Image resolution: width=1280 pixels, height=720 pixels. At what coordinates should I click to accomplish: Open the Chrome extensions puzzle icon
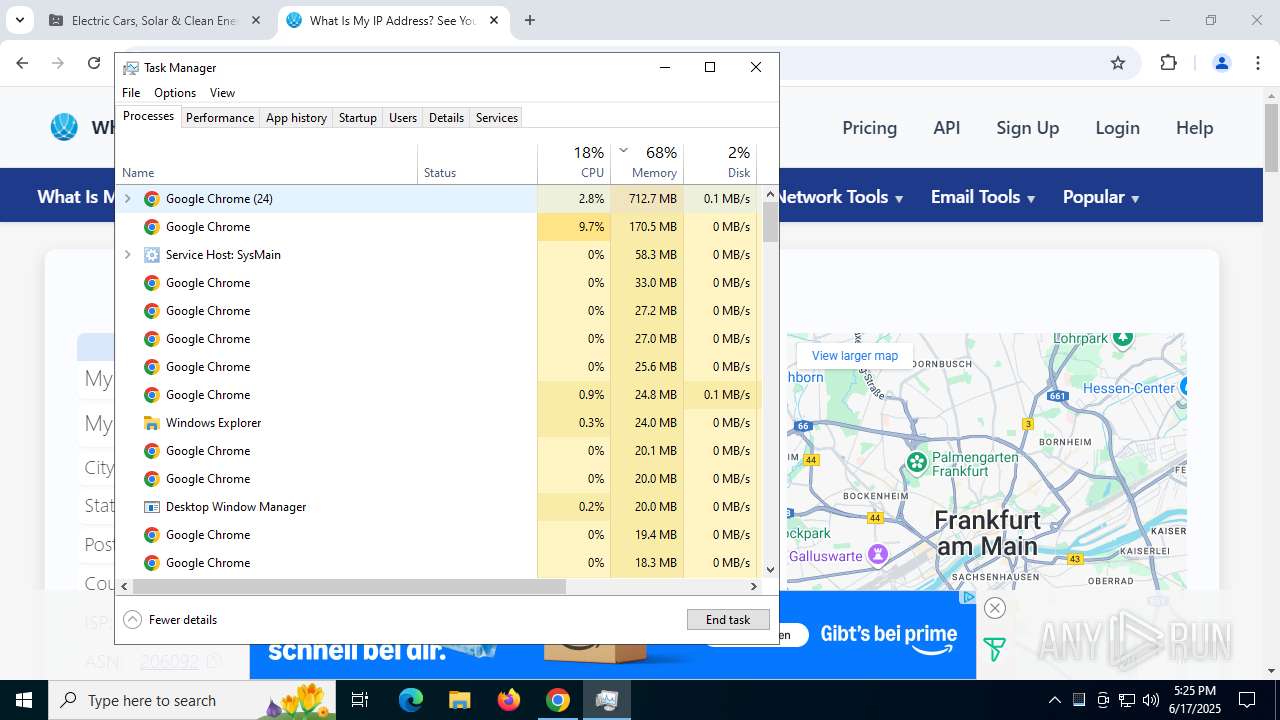1168,63
